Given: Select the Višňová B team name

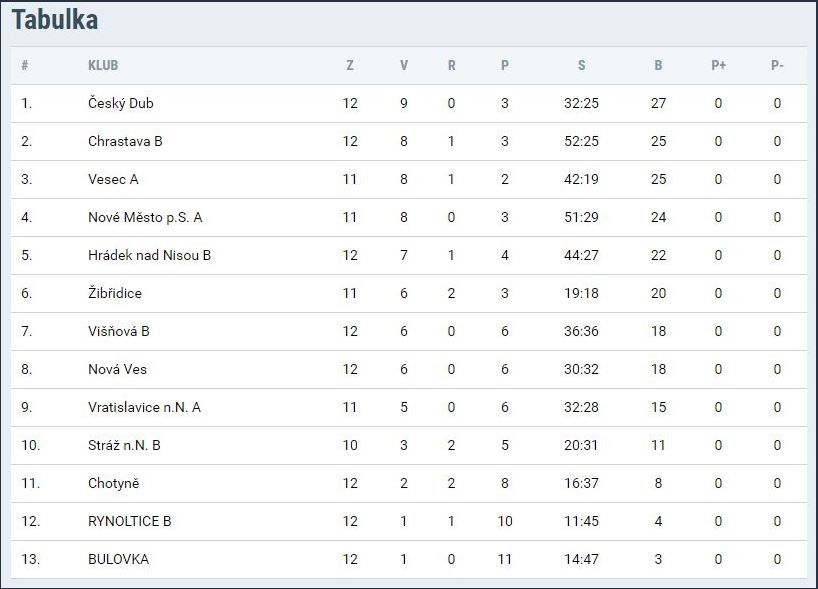Looking at the screenshot, I should click(118, 331).
